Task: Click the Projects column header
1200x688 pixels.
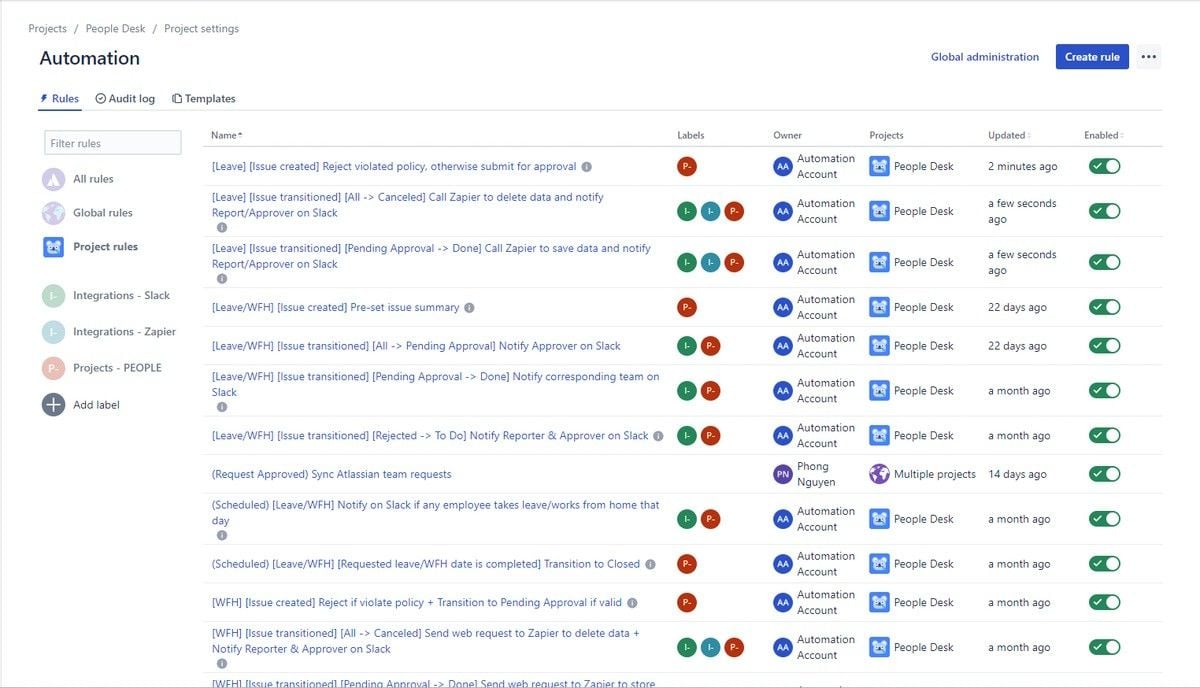Action: [886, 135]
